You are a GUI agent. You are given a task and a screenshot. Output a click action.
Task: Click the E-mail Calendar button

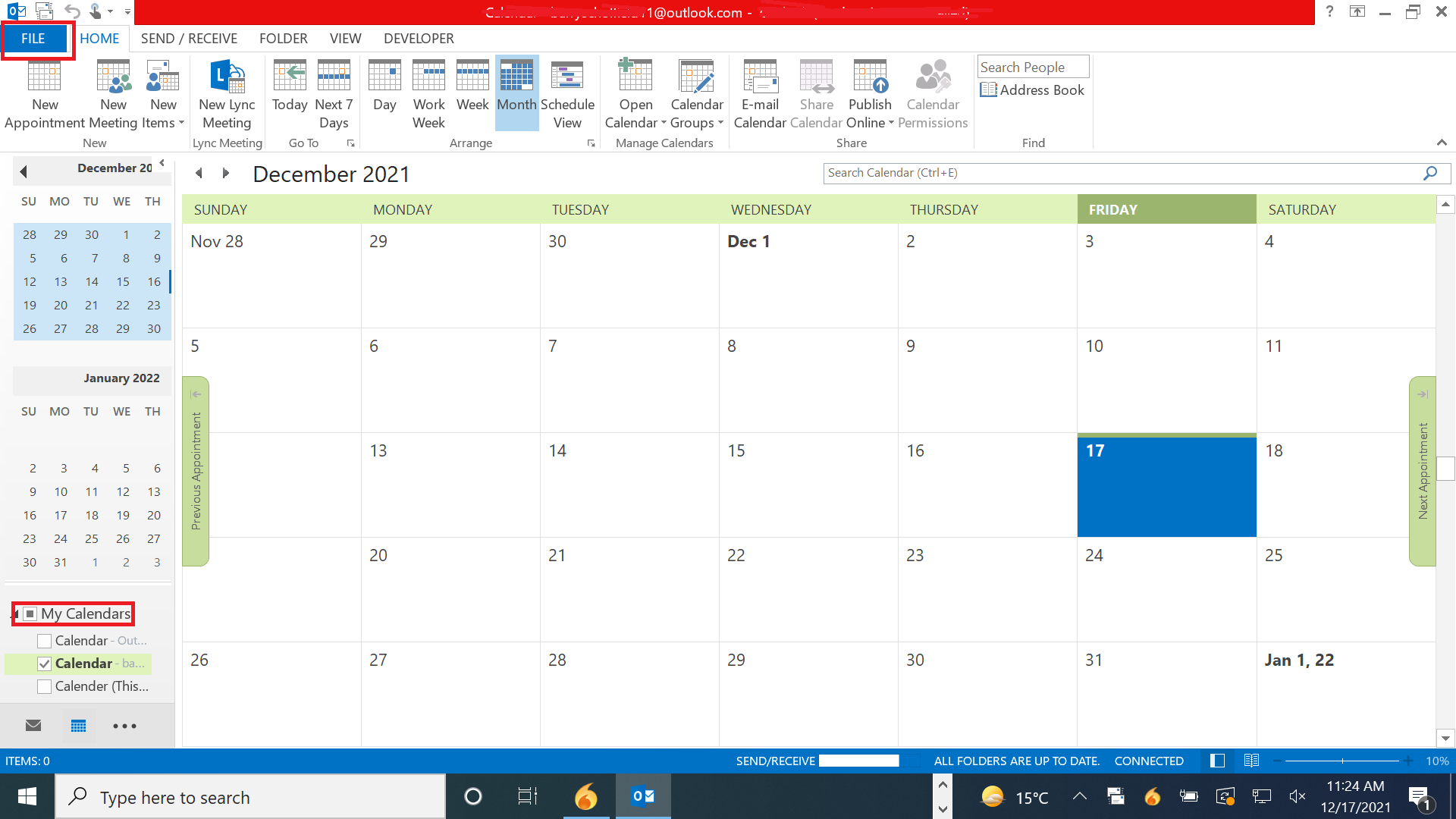click(x=760, y=95)
